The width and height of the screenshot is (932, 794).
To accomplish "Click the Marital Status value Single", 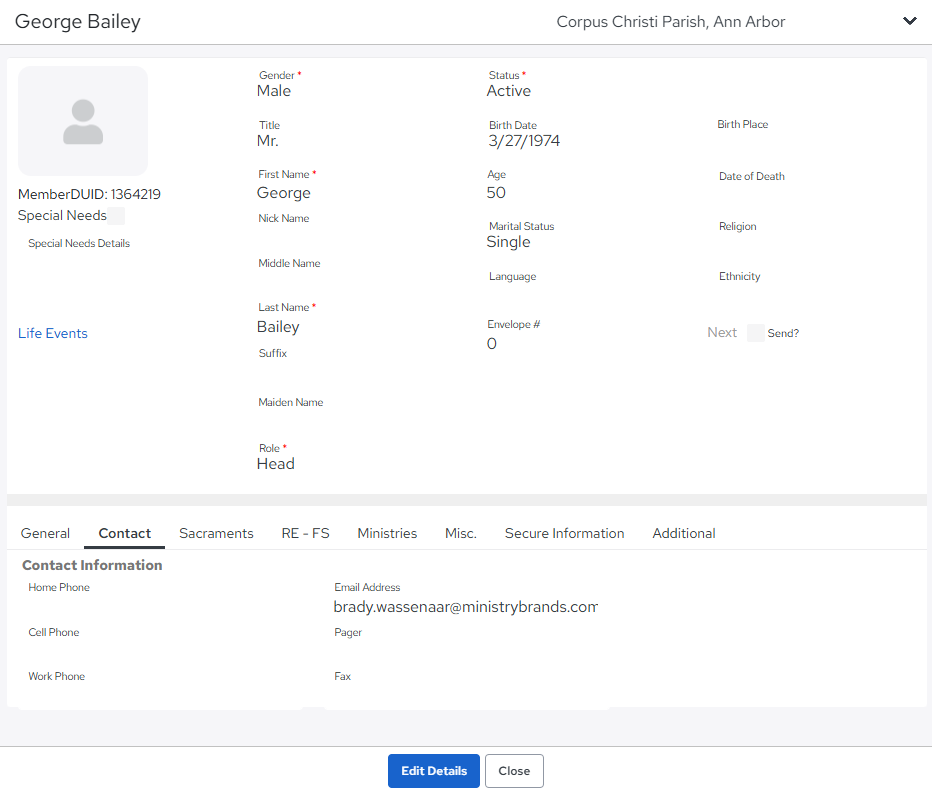I will (508, 242).
